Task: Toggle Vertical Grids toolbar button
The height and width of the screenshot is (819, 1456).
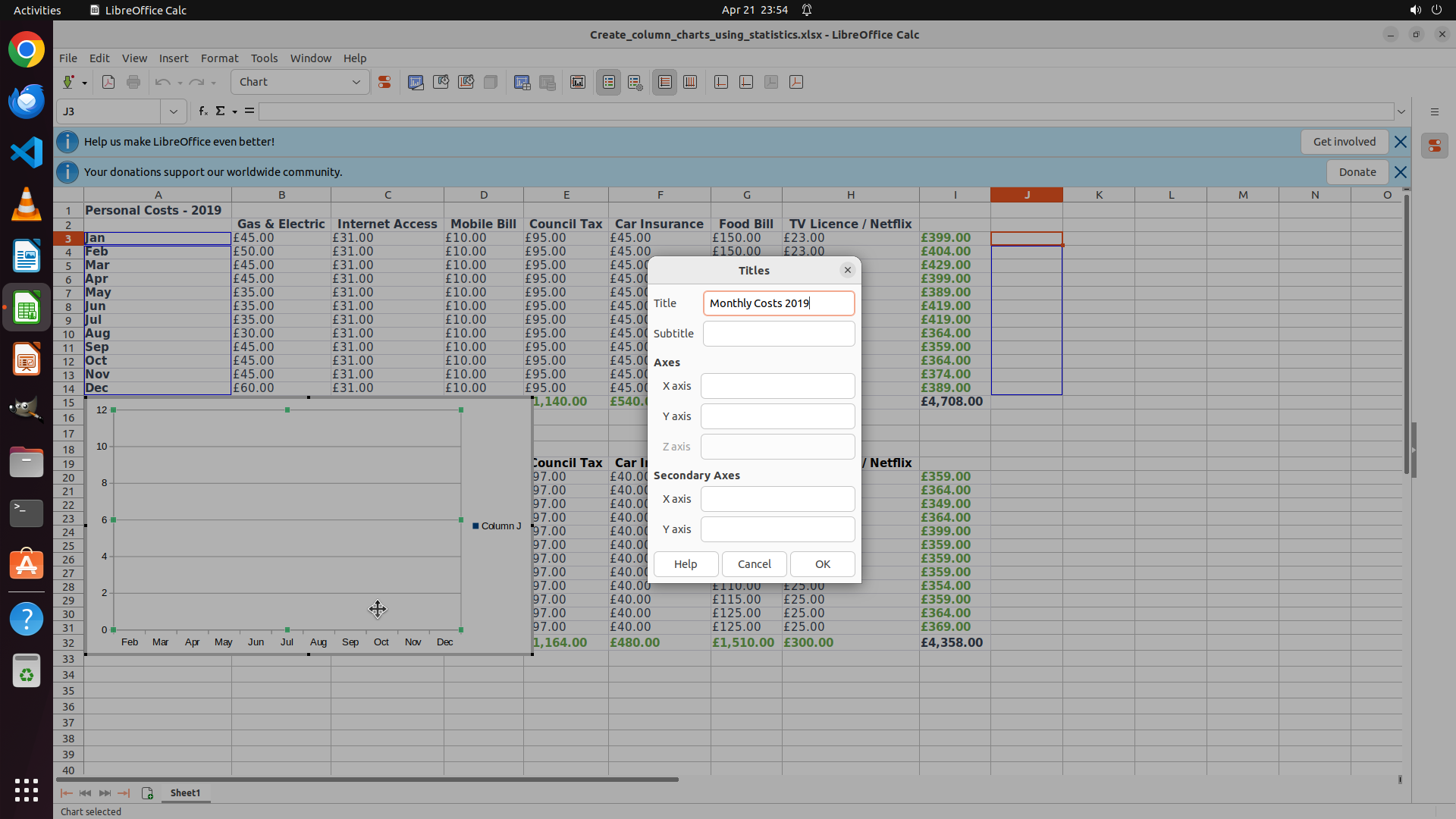Action: (x=690, y=82)
